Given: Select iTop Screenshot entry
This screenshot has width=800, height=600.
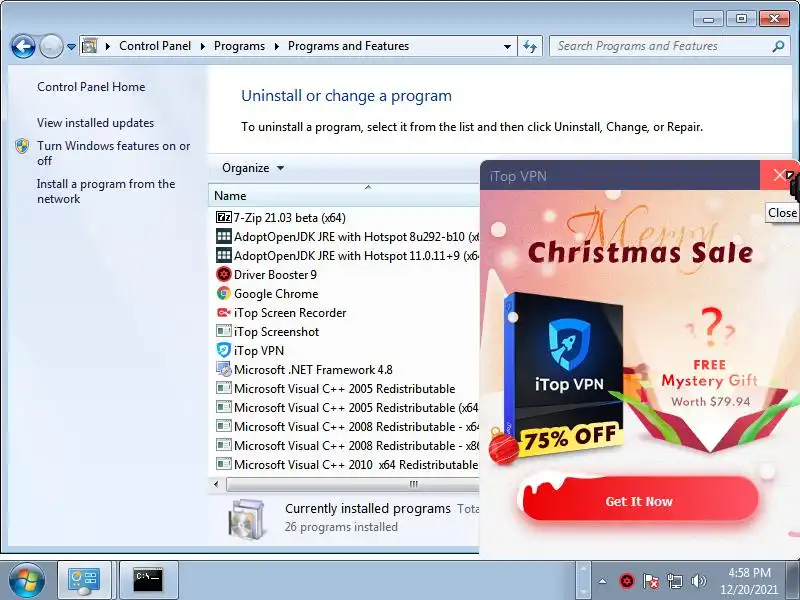Looking at the screenshot, I should coord(277,332).
